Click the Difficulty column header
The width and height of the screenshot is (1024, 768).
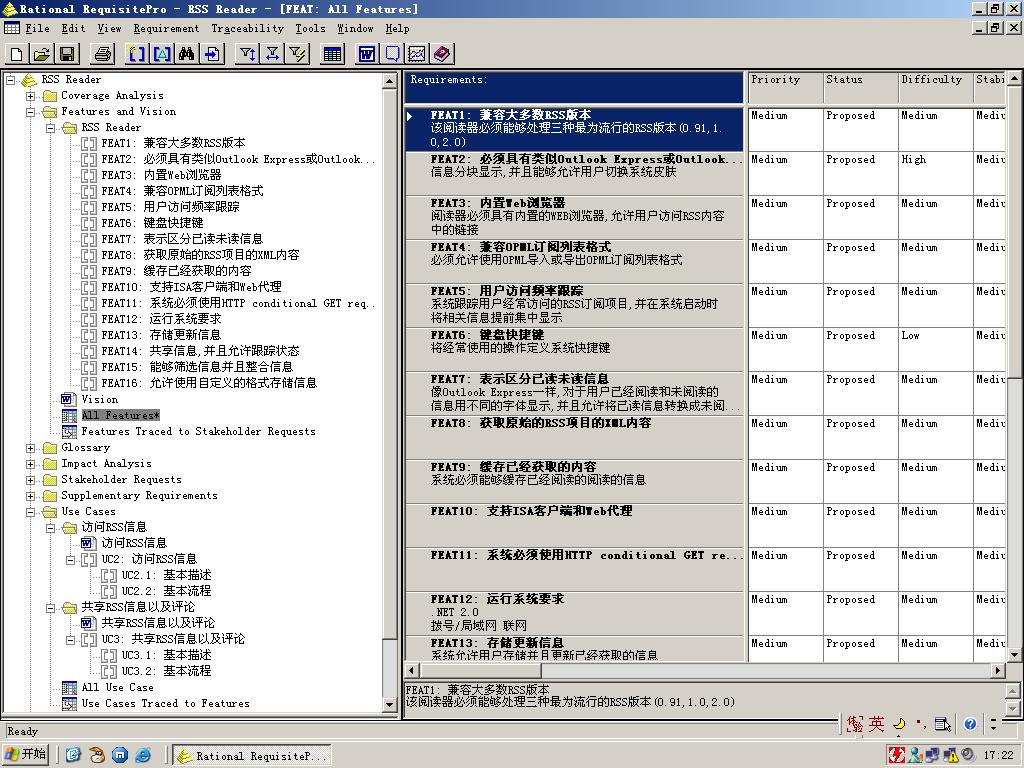[x=935, y=87]
